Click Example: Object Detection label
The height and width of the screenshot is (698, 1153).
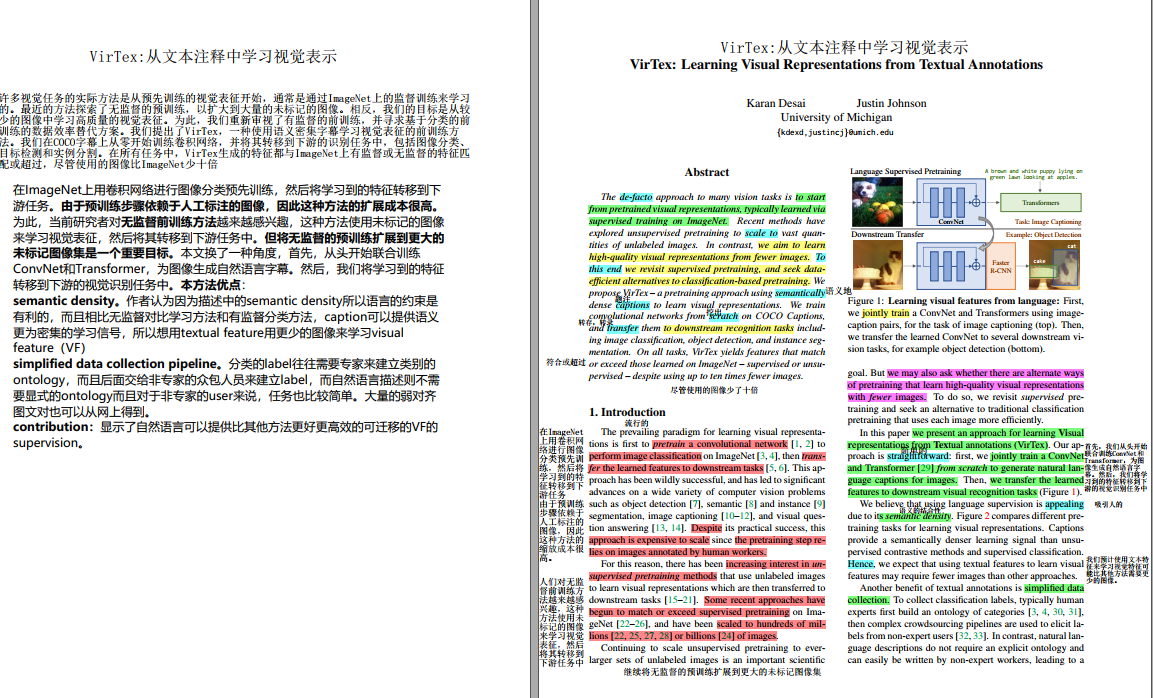[x=1043, y=235]
